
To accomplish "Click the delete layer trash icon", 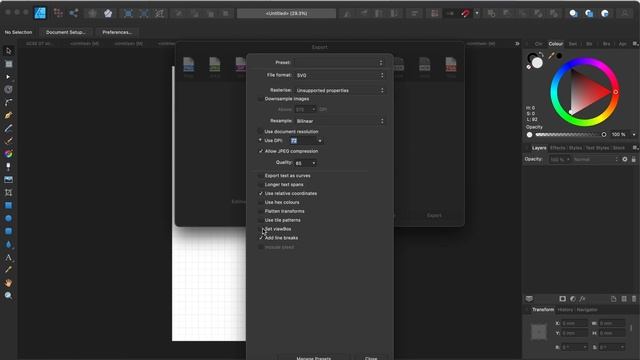I will coord(634,299).
